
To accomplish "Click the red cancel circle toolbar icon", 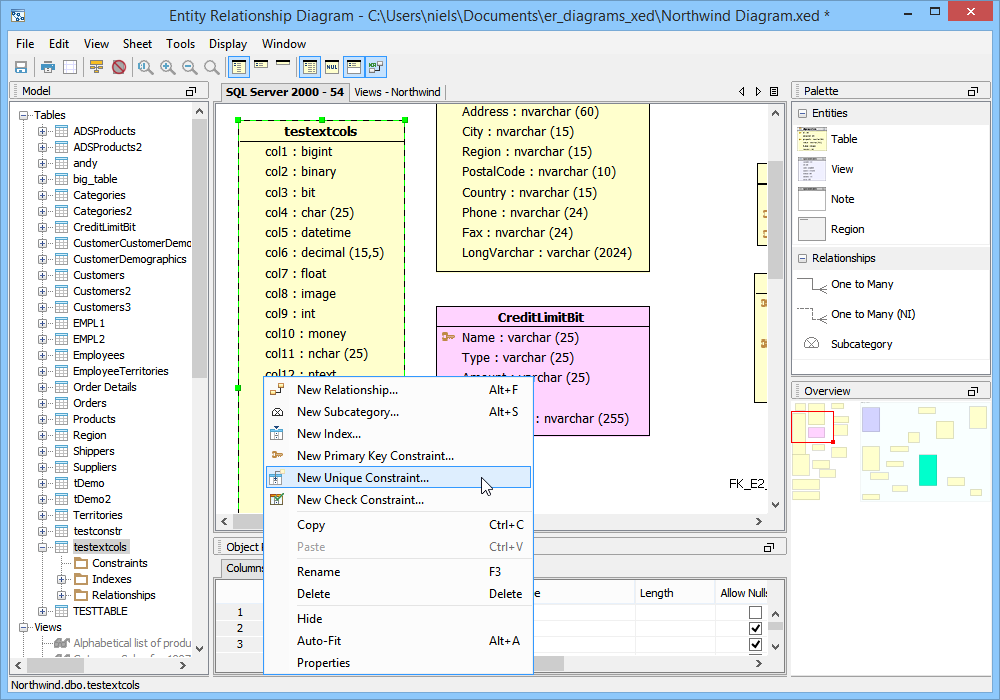I will pyautogui.click(x=119, y=67).
